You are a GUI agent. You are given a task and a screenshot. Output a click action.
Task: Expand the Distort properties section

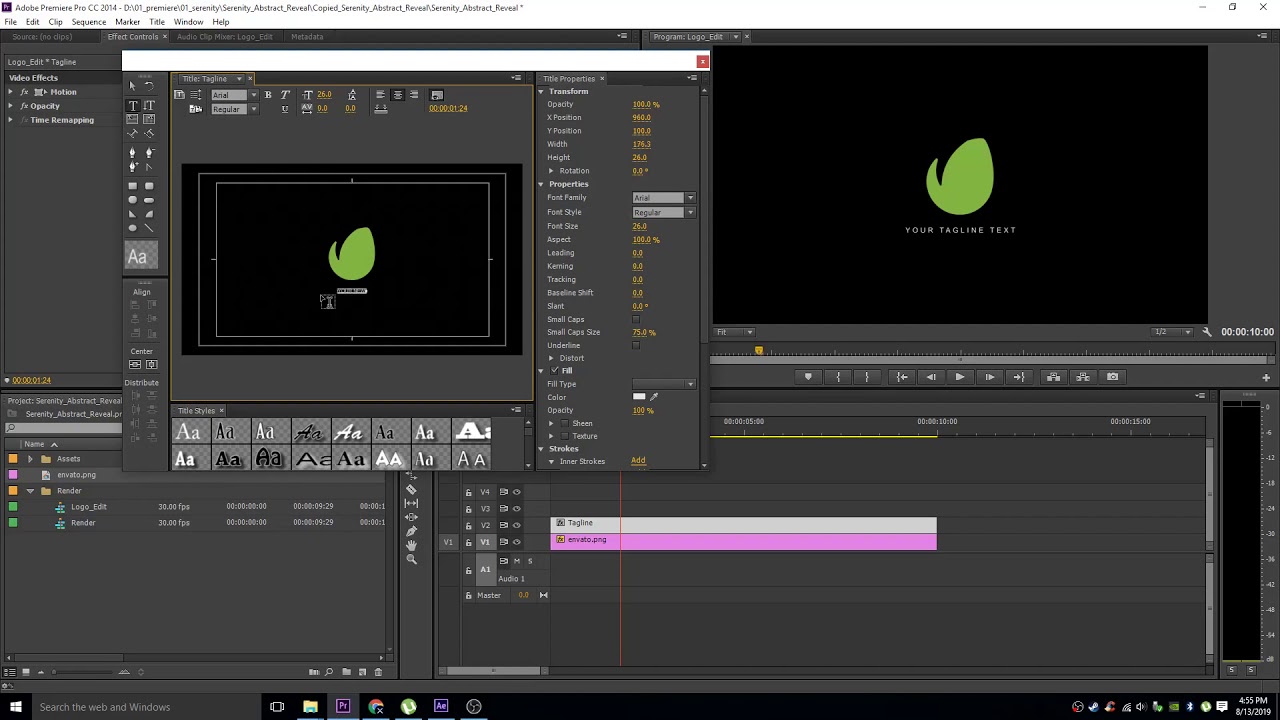click(551, 358)
